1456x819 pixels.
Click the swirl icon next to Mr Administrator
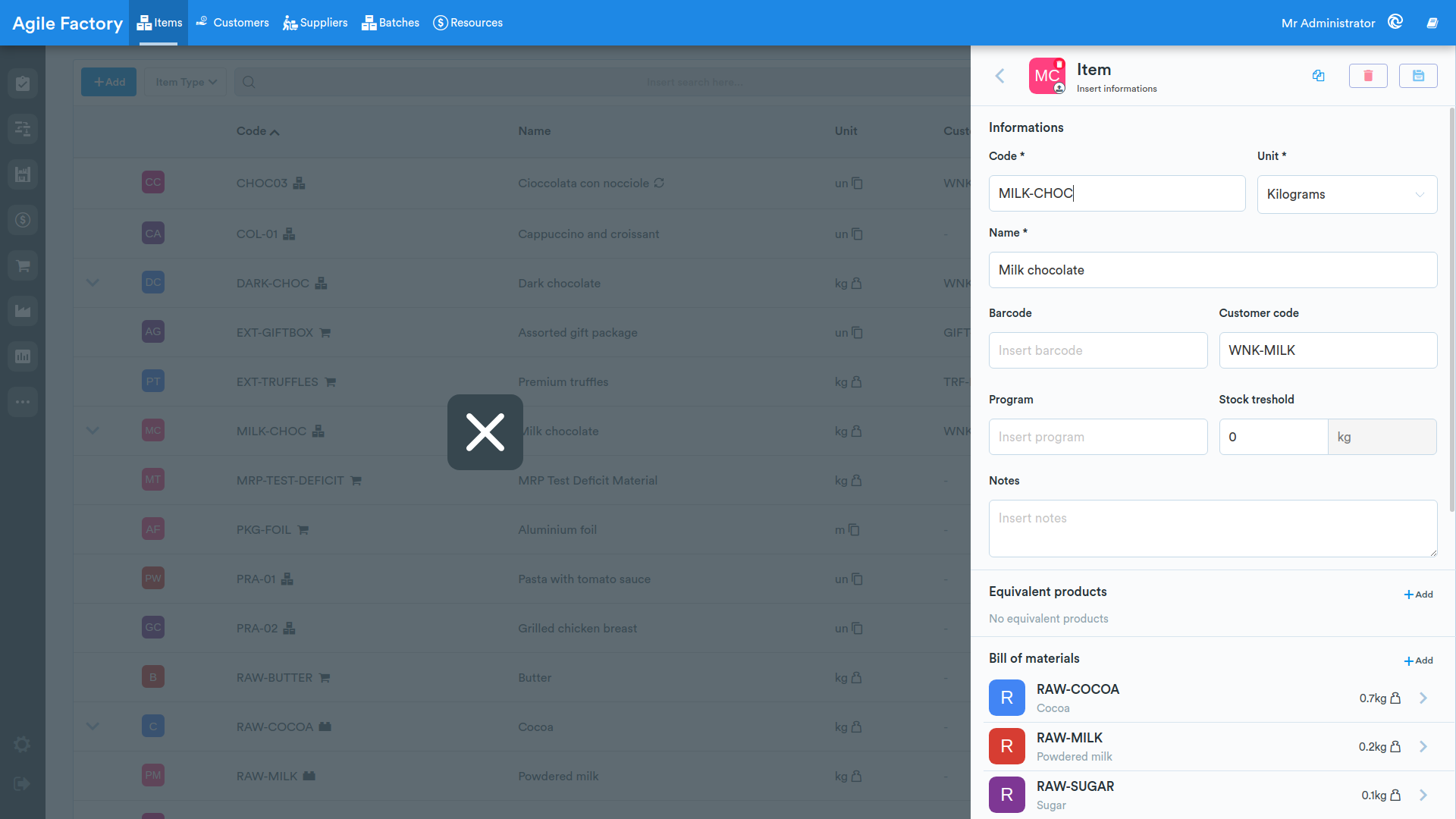[1395, 22]
